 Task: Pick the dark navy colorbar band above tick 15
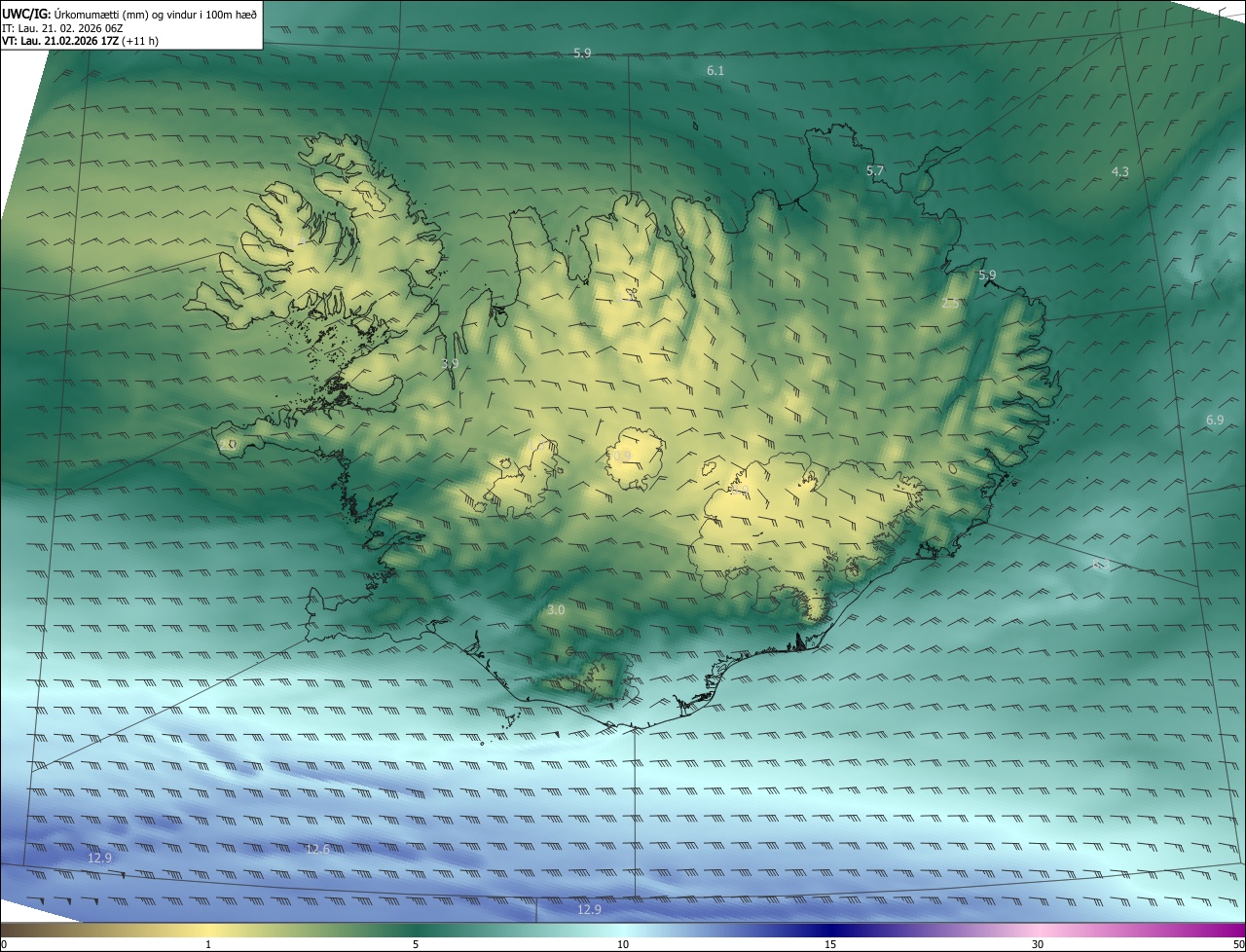click(x=830, y=930)
